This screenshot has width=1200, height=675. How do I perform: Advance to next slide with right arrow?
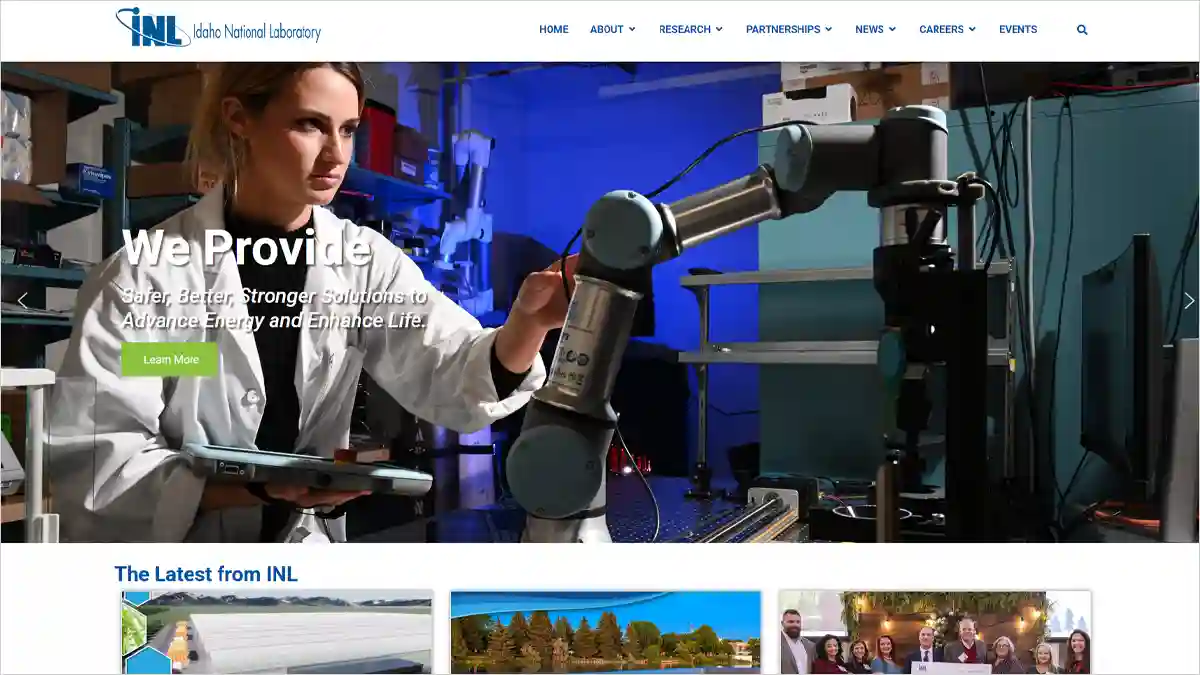click(1188, 300)
